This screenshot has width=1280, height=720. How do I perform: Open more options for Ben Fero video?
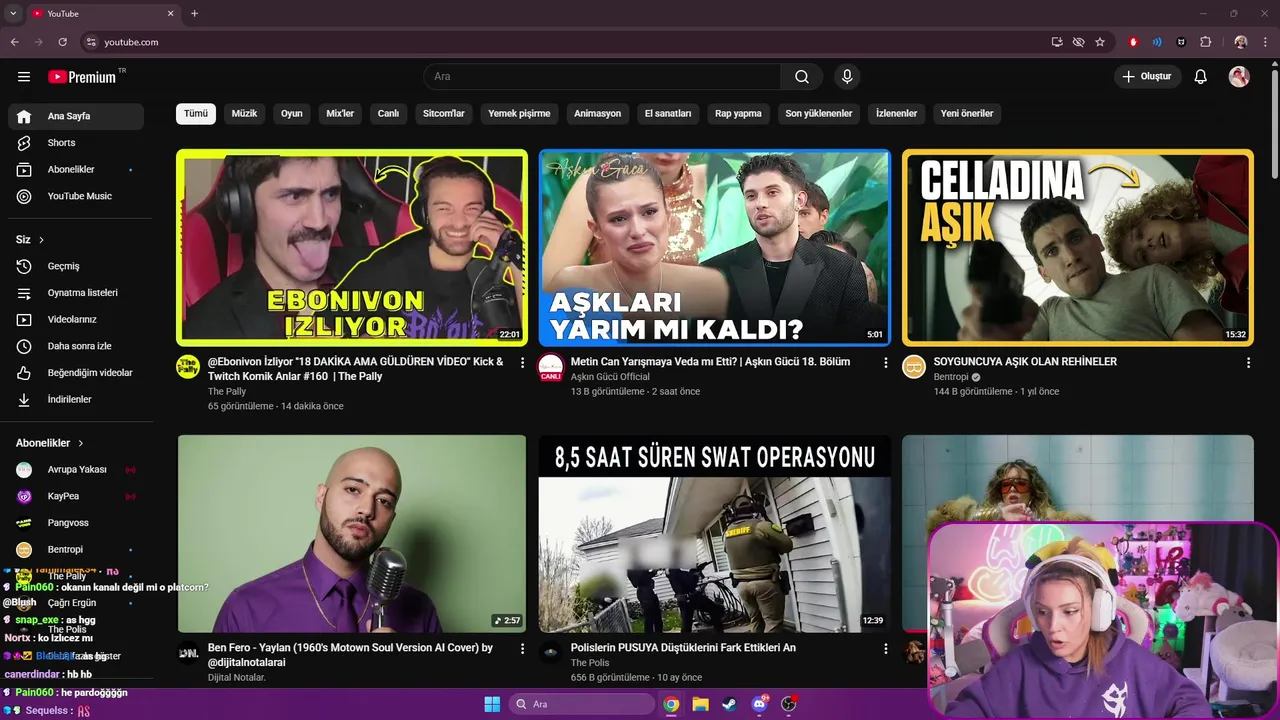522,649
